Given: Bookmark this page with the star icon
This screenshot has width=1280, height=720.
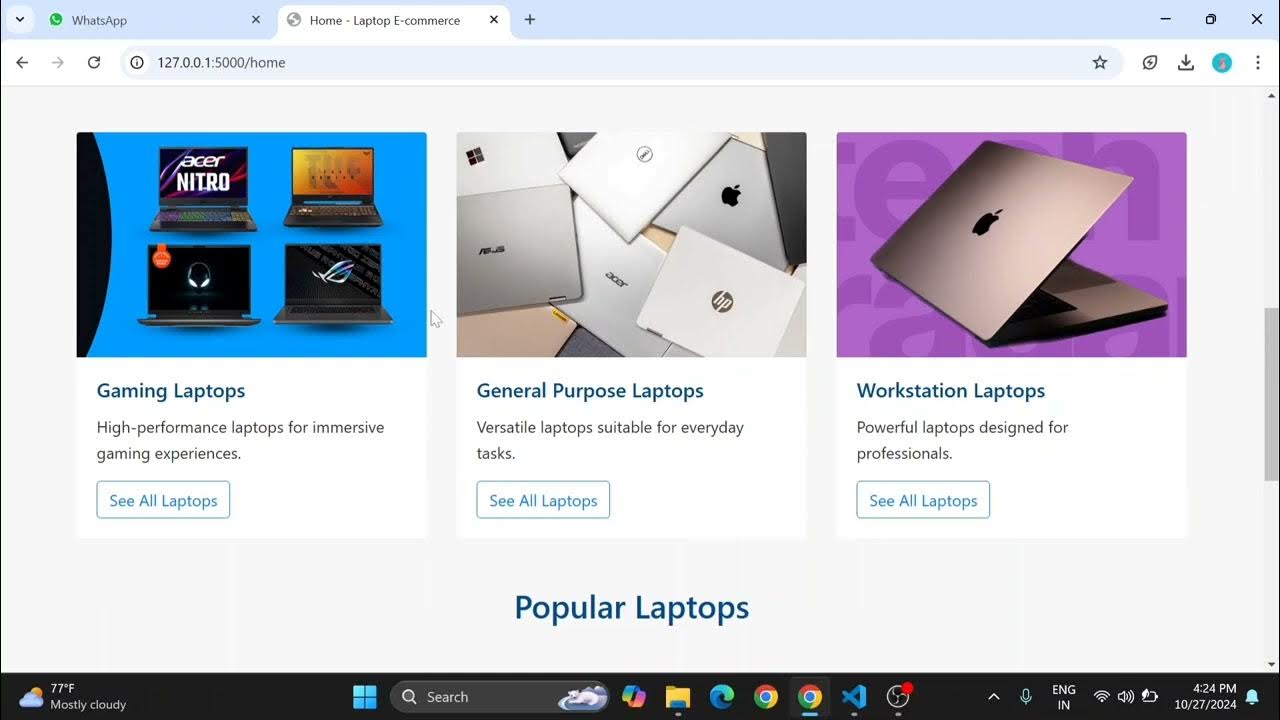Looking at the screenshot, I should coord(1100,62).
